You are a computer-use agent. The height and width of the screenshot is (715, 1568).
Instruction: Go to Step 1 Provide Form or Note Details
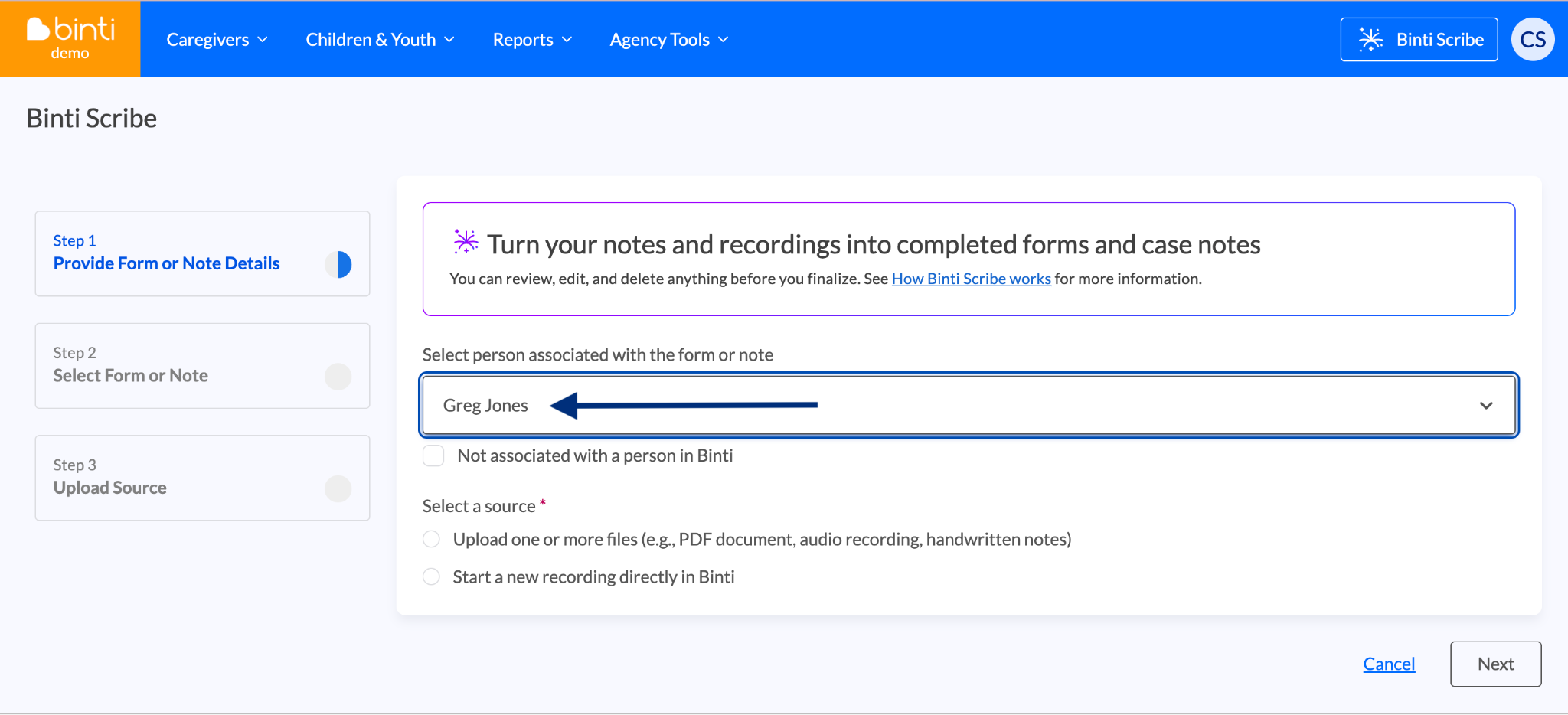click(x=202, y=253)
